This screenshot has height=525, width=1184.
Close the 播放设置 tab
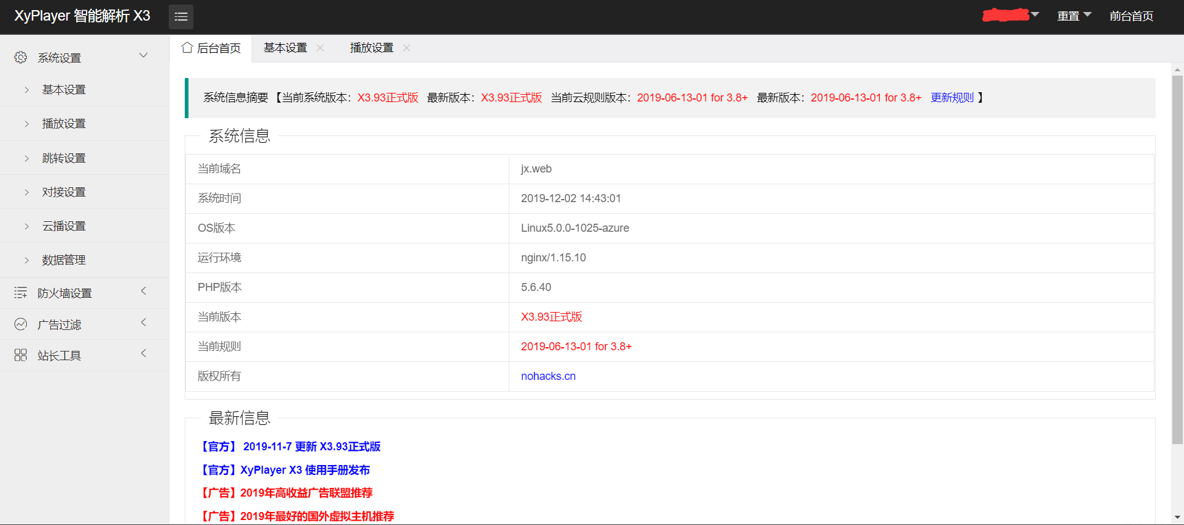[406, 48]
